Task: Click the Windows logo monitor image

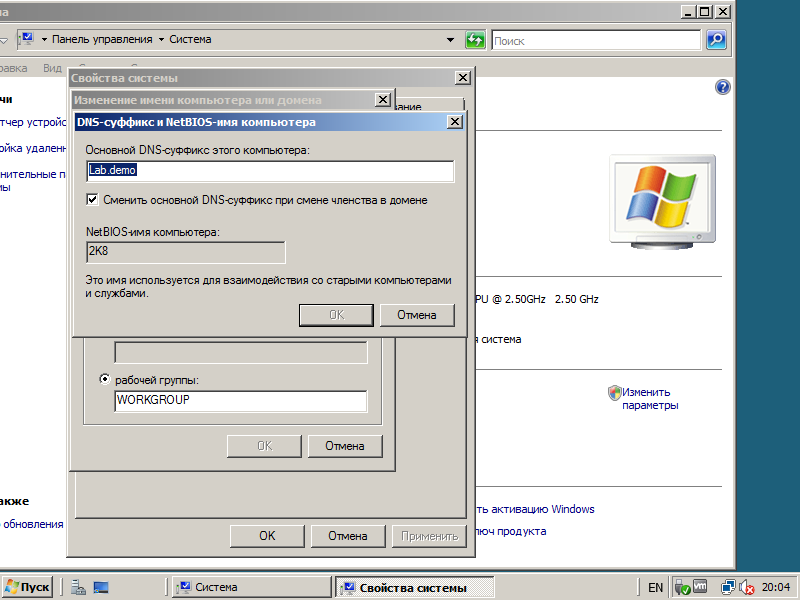Action: point(662,202)
